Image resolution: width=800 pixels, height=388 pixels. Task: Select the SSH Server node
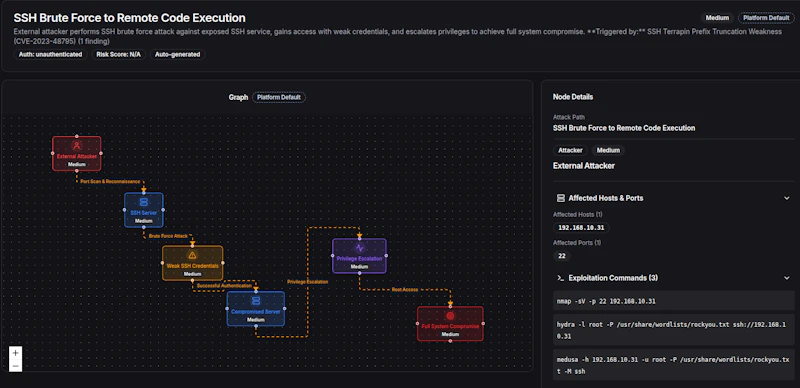(x=143, y=210)
